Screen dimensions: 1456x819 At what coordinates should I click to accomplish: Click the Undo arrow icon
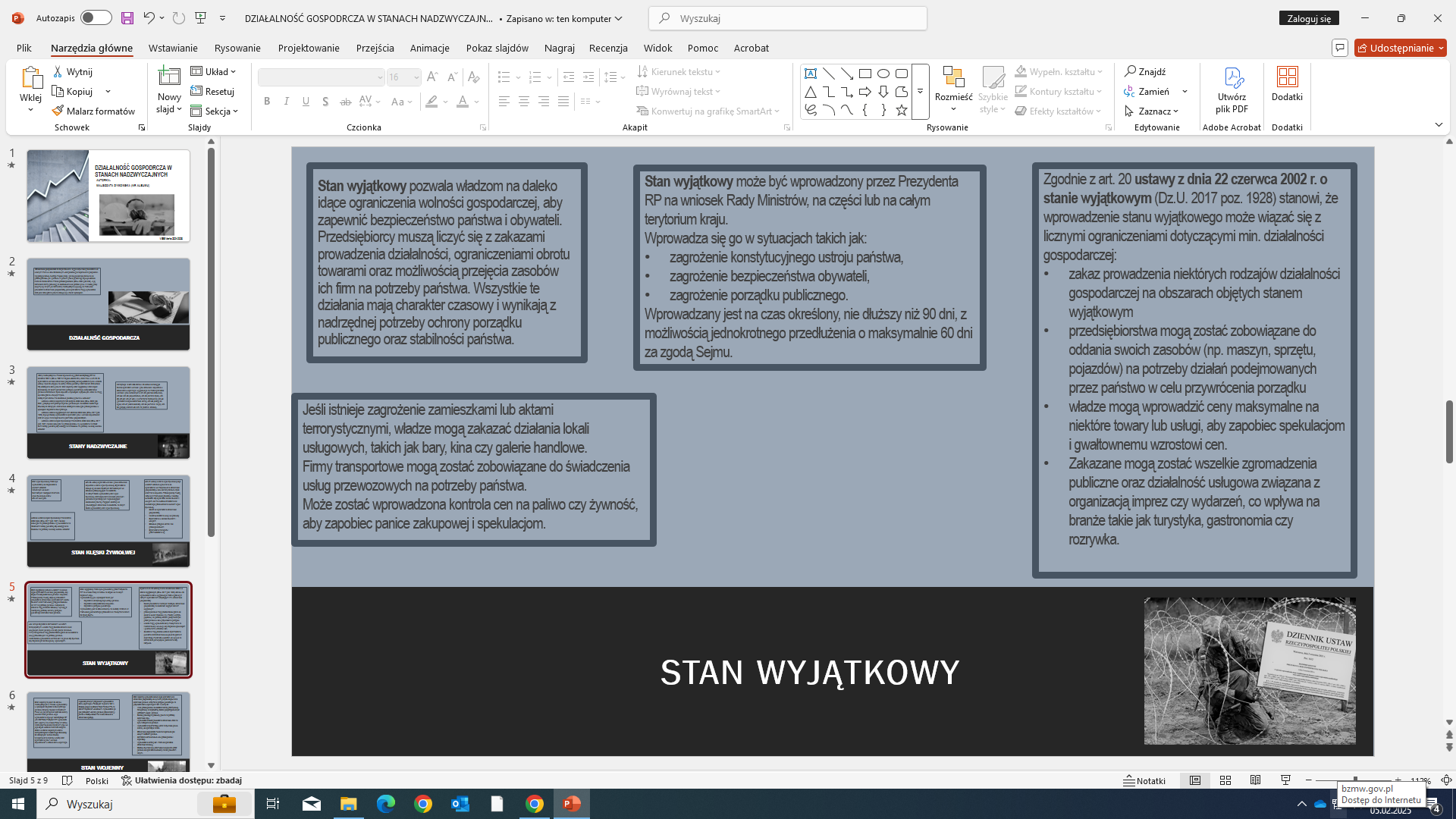149,18
